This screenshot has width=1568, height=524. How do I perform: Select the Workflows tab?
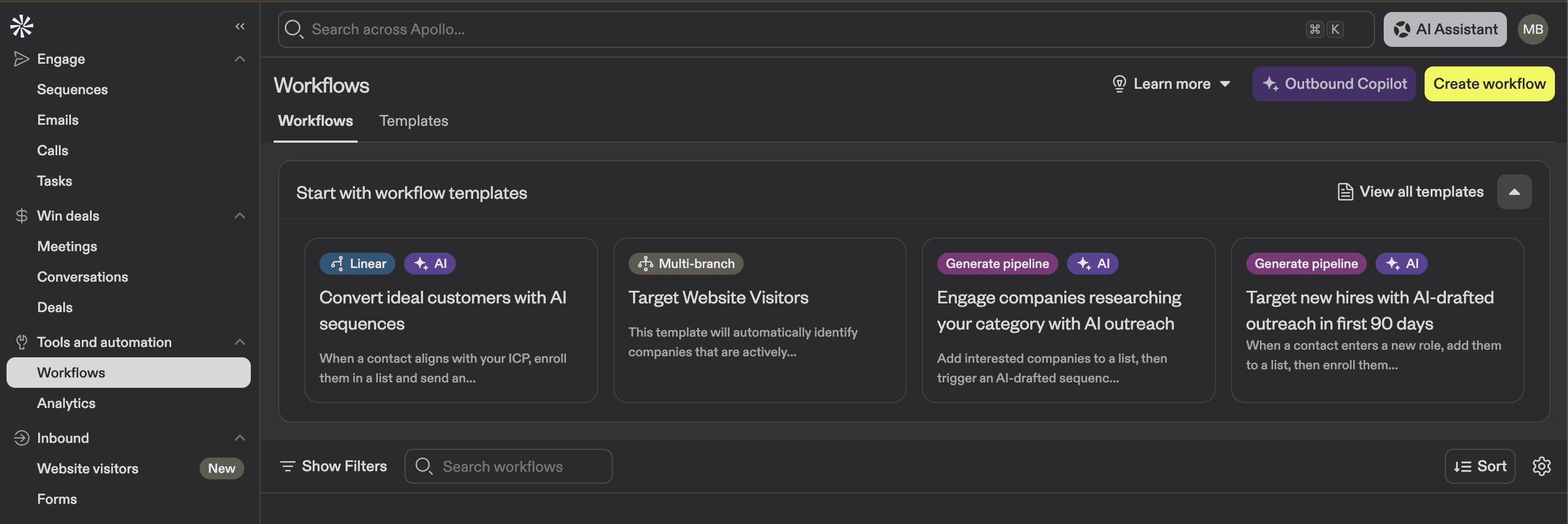pyautogui.click(x=315, y=120)
